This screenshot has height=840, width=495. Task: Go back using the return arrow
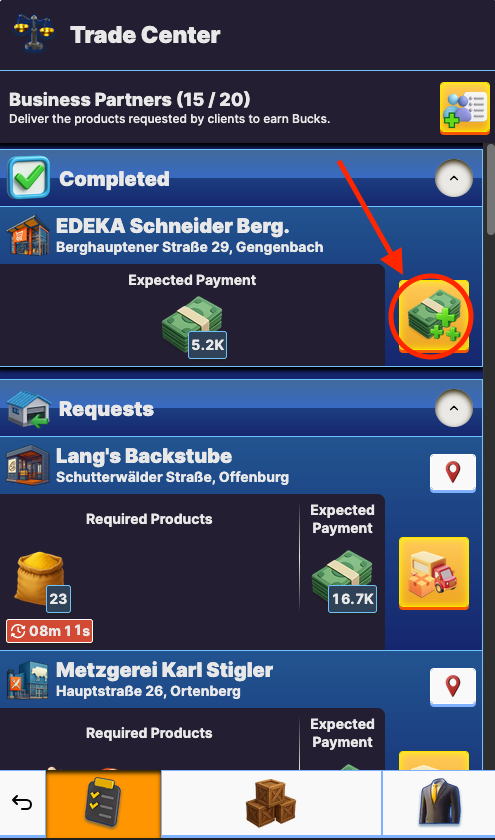tap(22, 803)
